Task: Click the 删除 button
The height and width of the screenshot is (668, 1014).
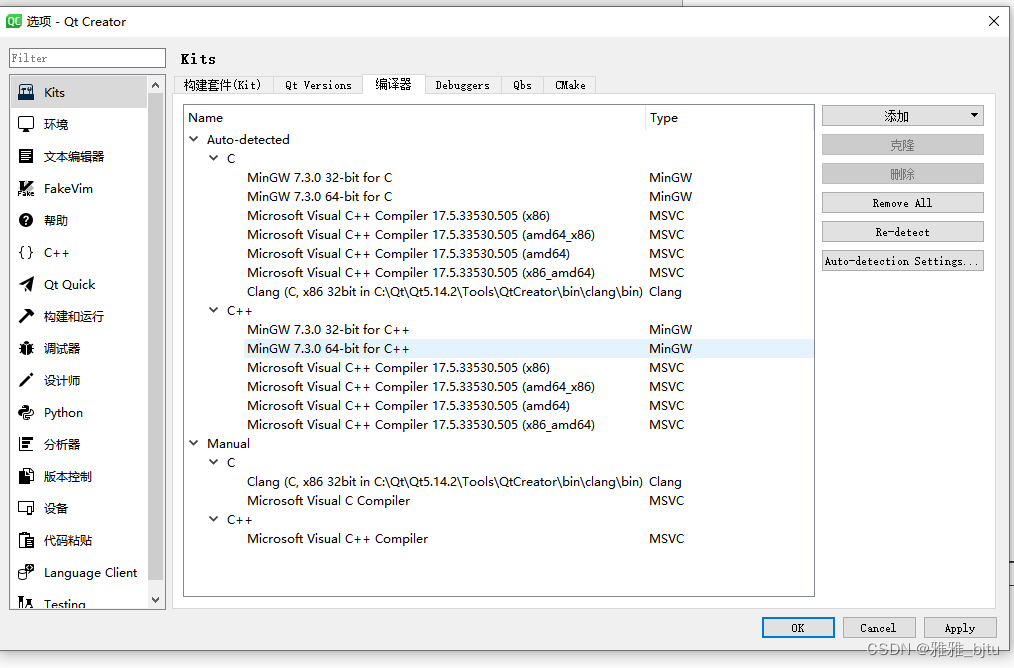Action: (903, 174)
